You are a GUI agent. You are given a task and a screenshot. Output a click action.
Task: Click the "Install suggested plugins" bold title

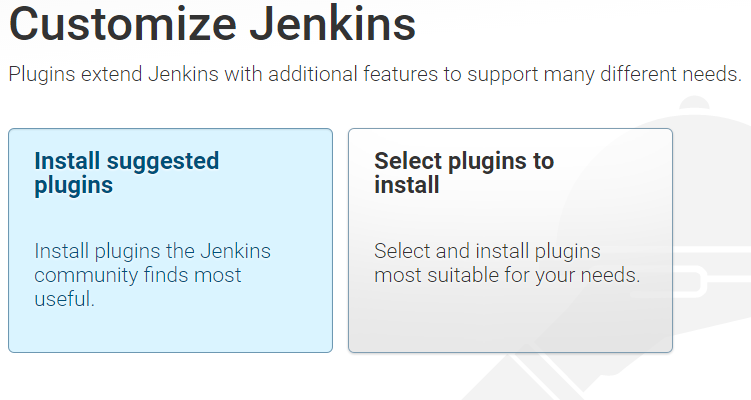tap(126, 173)
